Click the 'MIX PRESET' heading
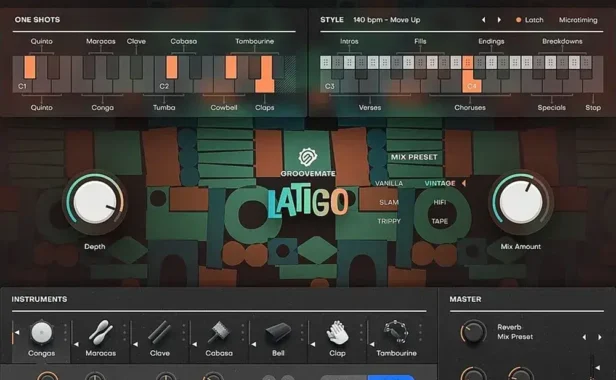The image size is (616, 380). coord(414,157)
